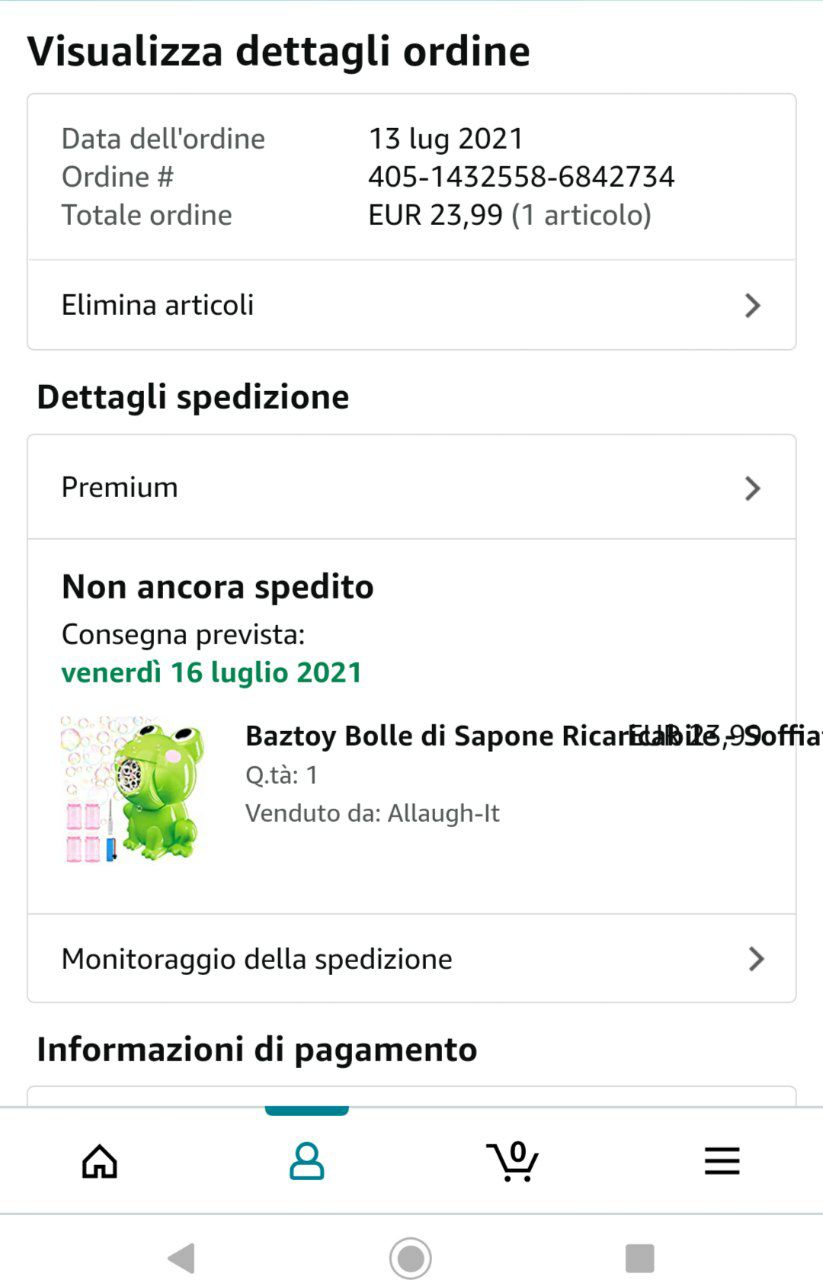The width and height of the screenshot is (823, 1280).
Task: Open the hamburger menu
Action: coord(721,1161)
